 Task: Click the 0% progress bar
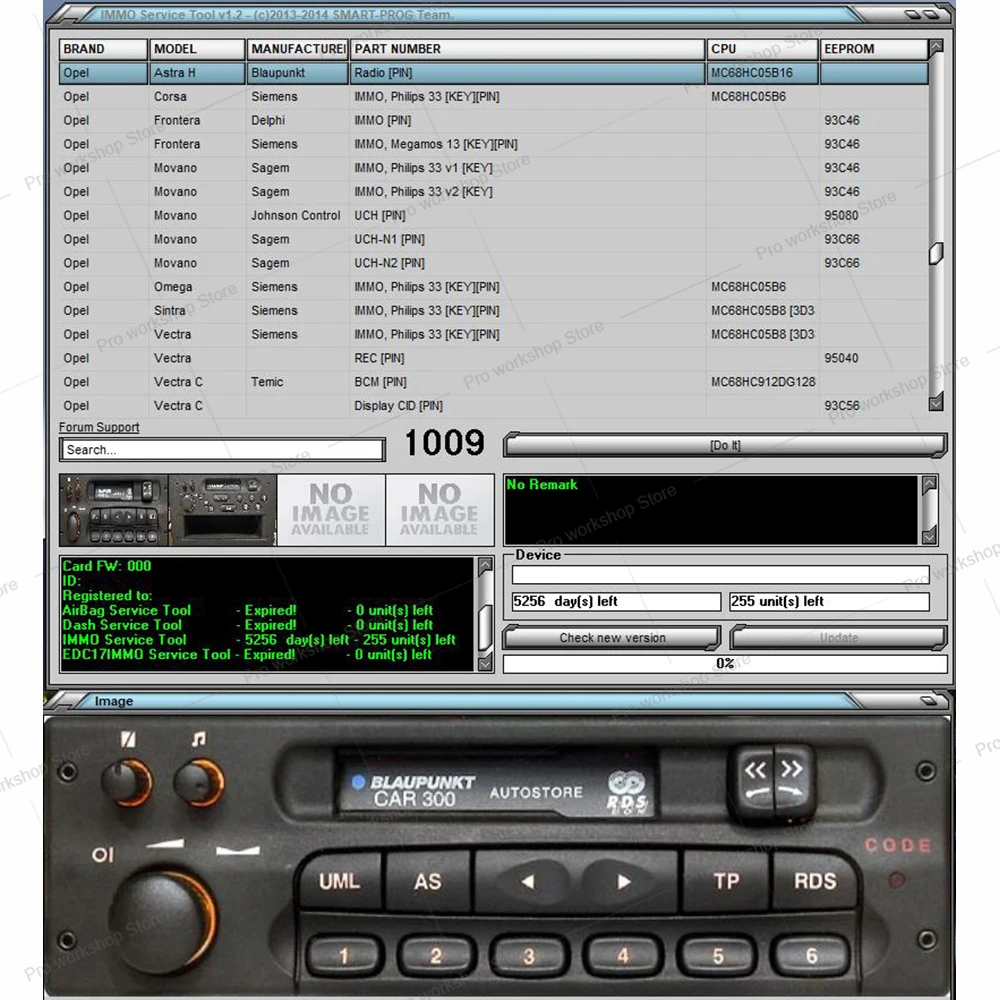[x=725, y=663]
